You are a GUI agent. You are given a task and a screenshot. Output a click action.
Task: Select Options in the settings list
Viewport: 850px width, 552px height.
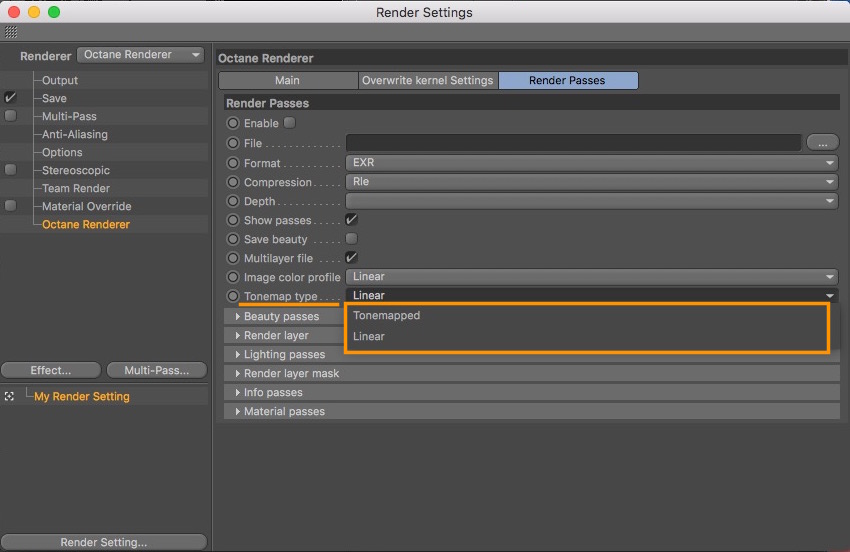click(x=62, y=152)
